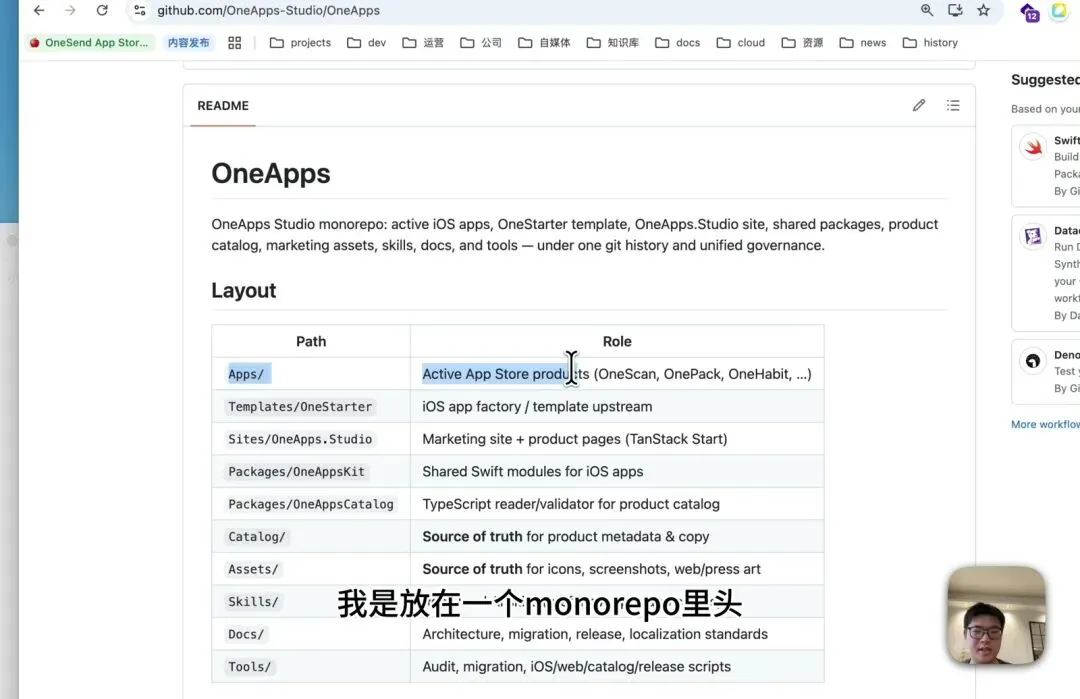Screen dimensions: 1080x699
Task: Open the 公司 bookmark folder
Action: click(x=481, y=43)
